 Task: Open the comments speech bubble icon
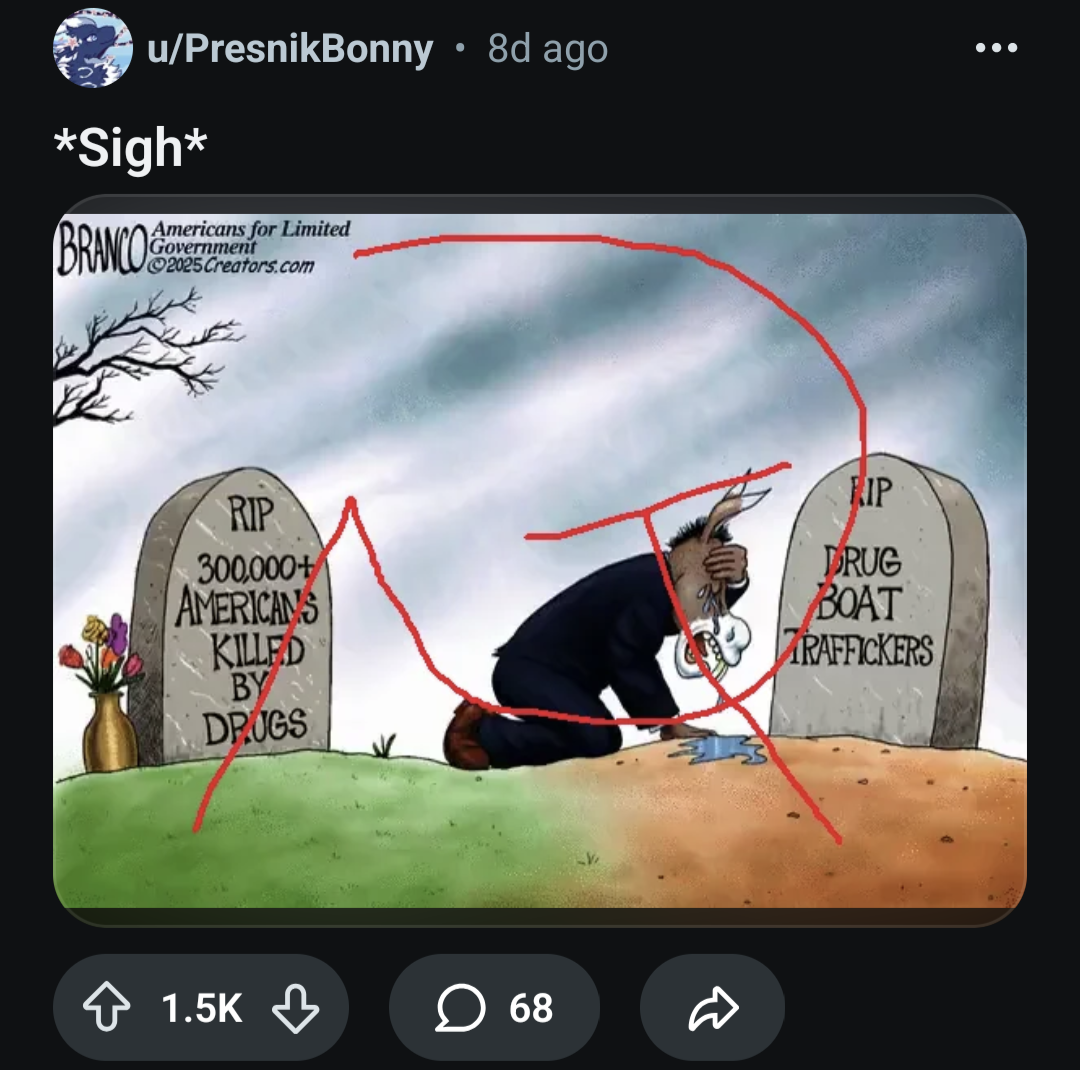click(461, 1008)
